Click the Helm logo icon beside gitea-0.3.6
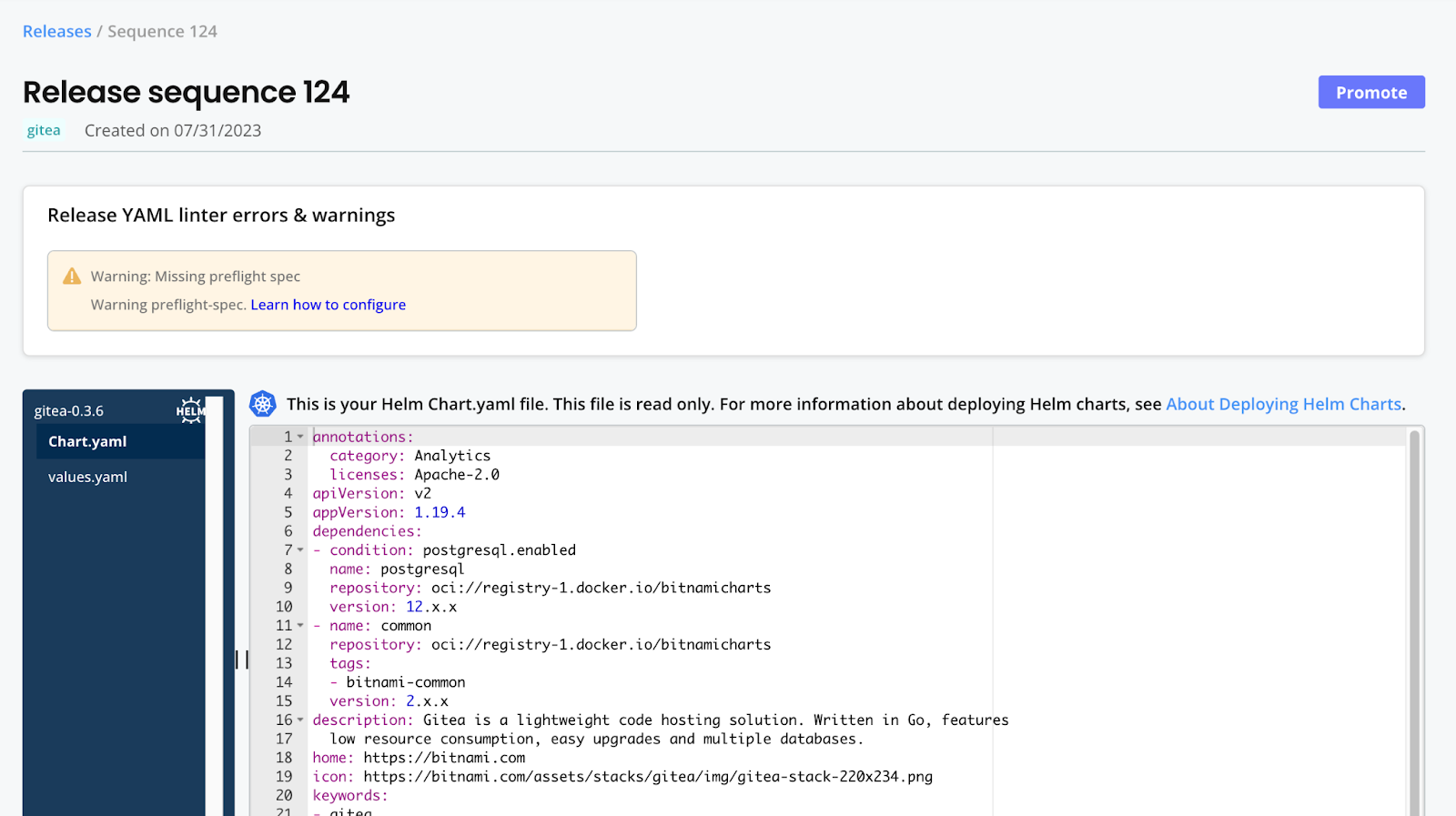The height and width of the screenshot is (816, 1456). point(190,410)
